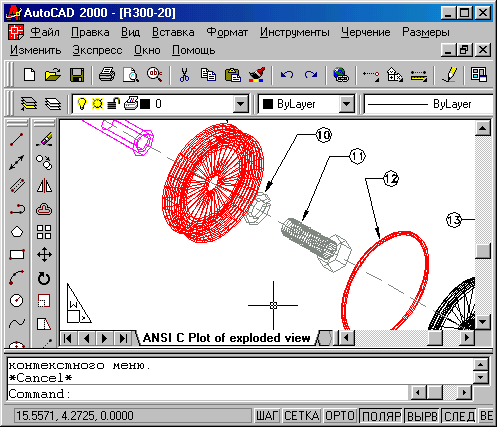Open the Черчение menu
The height and width of the screenshot is (427, 497).
(x=366, y=32)
